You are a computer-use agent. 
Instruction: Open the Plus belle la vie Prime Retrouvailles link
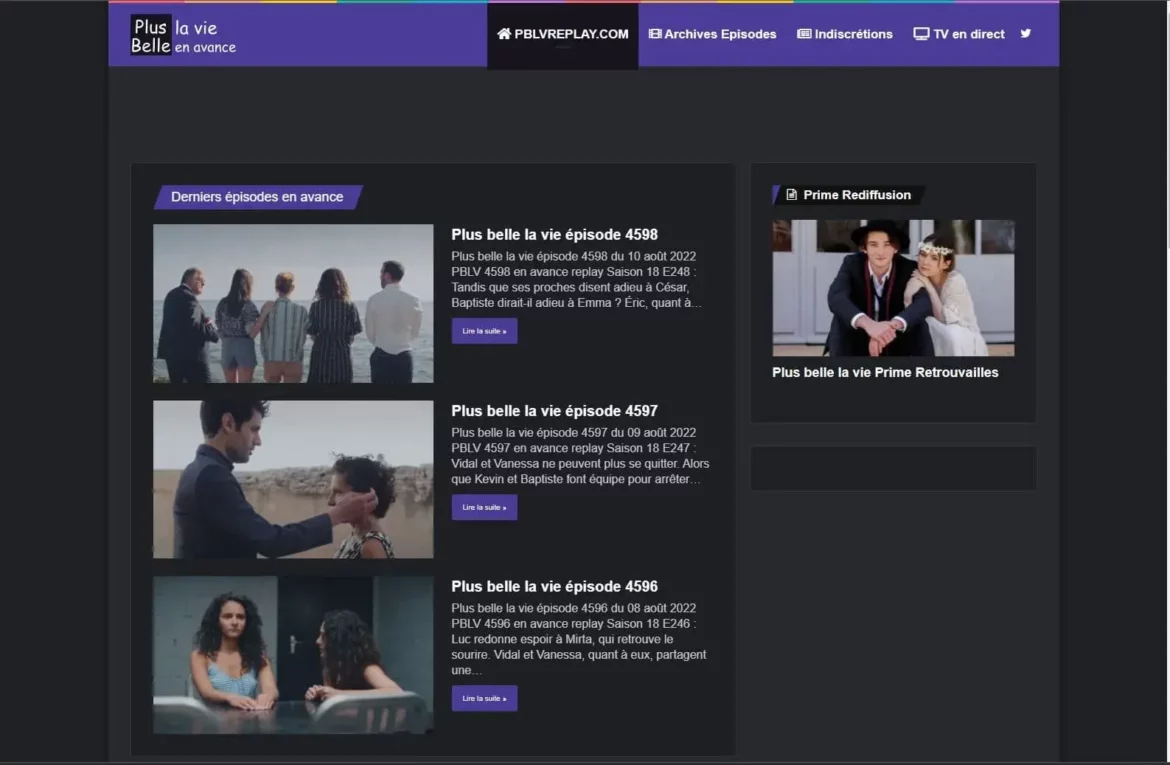[885, 372]
